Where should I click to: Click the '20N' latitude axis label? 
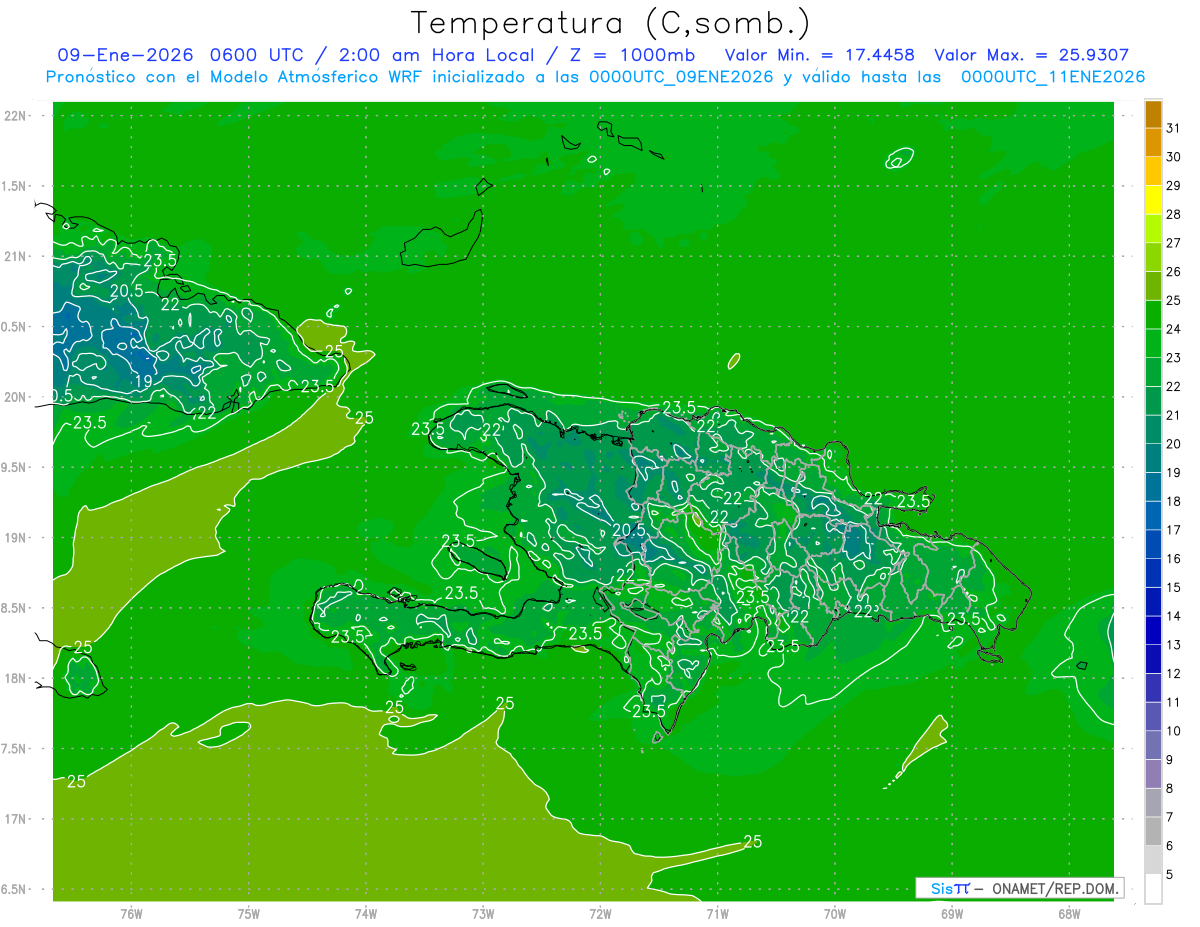click(x=14, y=397)
